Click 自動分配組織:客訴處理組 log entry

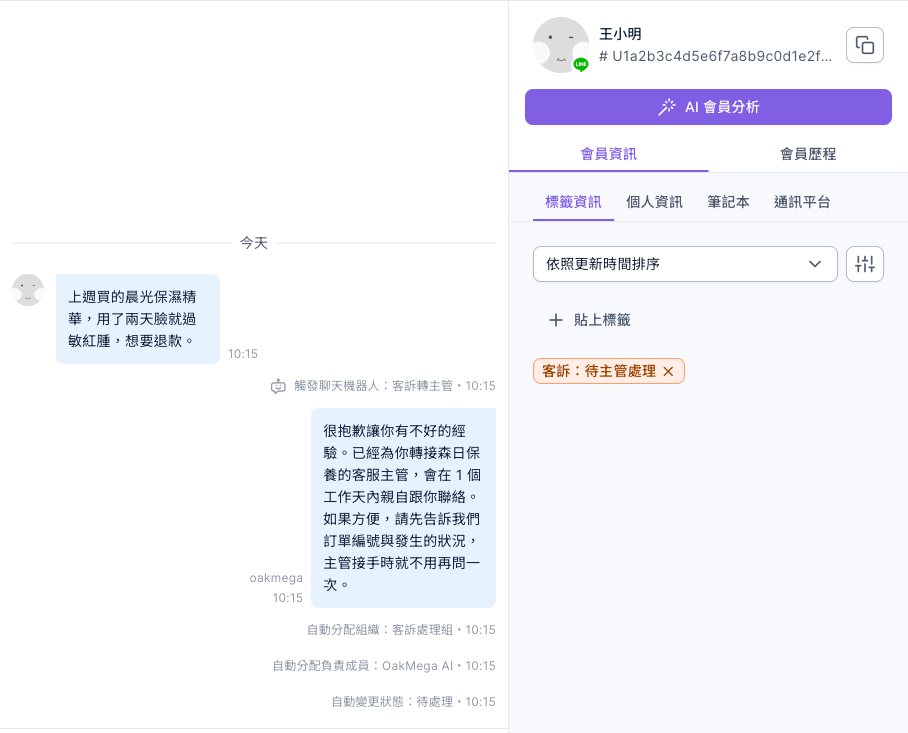(x=401, y=630)
